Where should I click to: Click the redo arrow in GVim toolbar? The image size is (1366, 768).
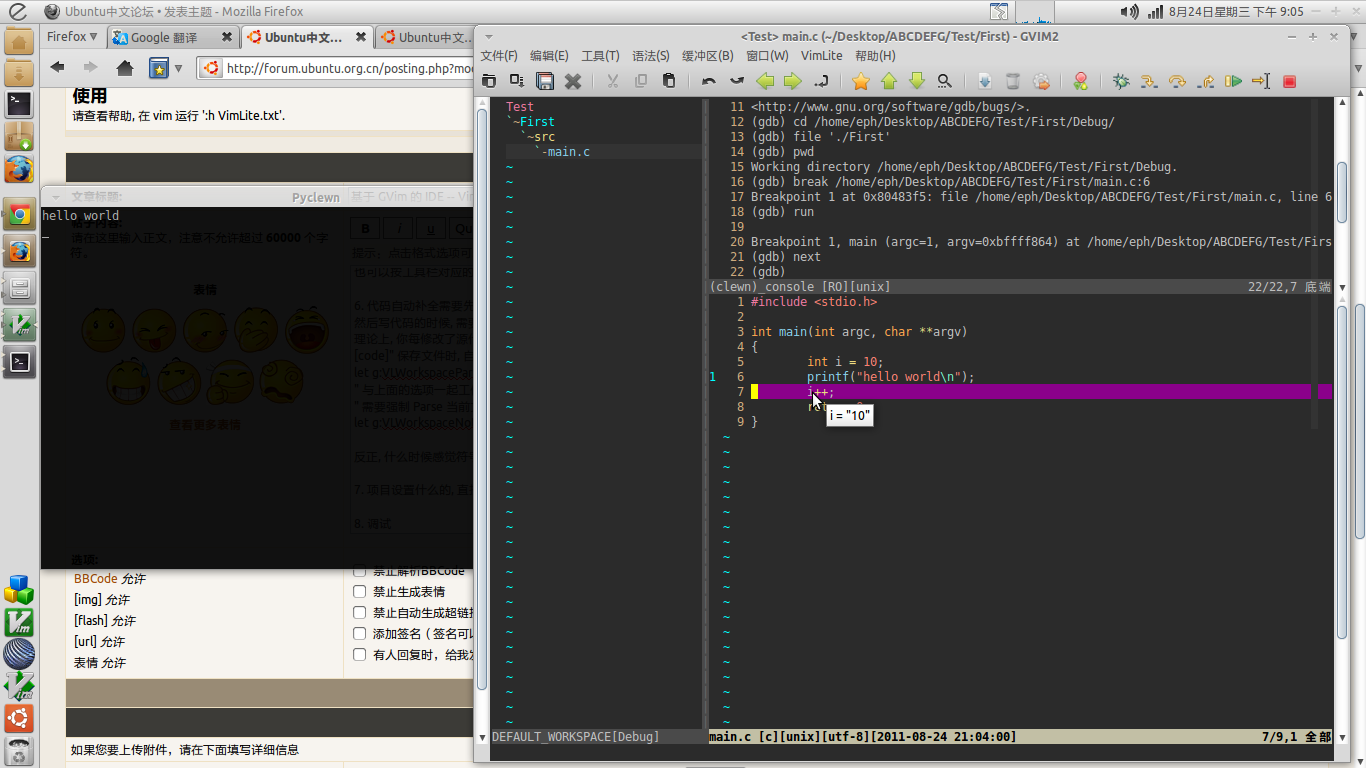pyautogui.click(x=737, y=81)
